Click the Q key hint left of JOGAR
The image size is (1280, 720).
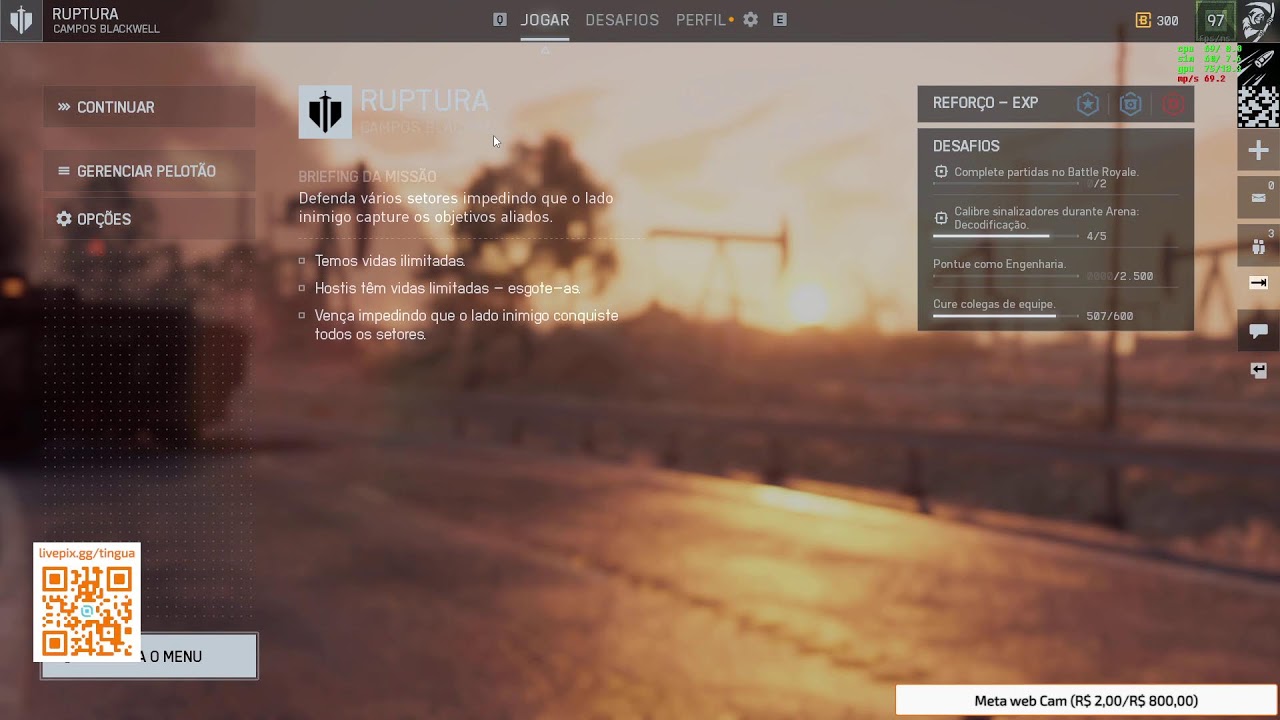(500, 20)
